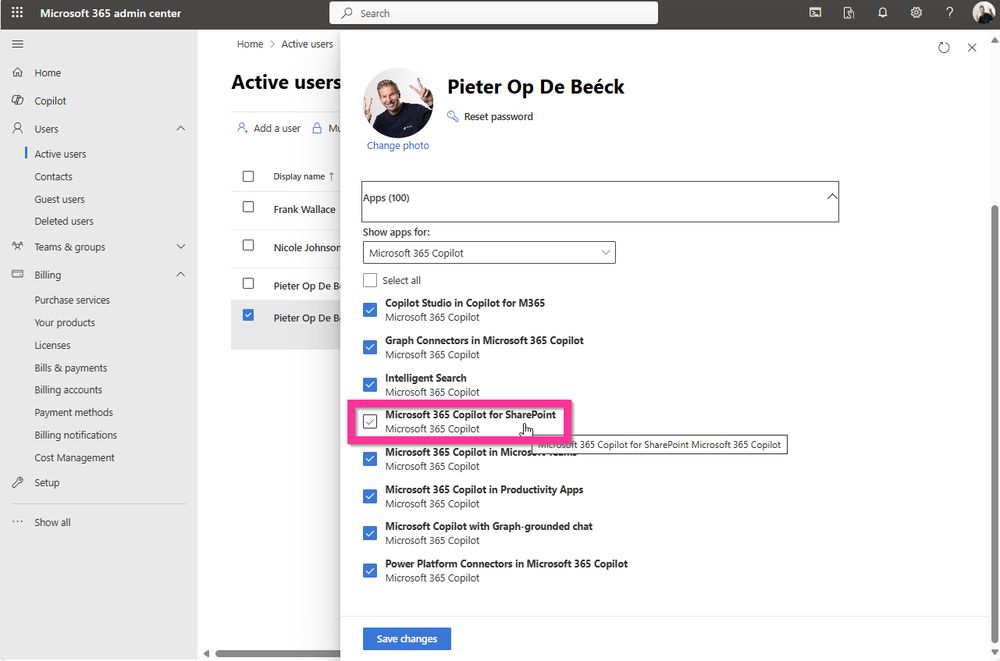Uncheck Graph Connectors in Microsoft 365 Copilot
The height and width of the screenshot is (661, 1000).
click(x=370, y=347)
